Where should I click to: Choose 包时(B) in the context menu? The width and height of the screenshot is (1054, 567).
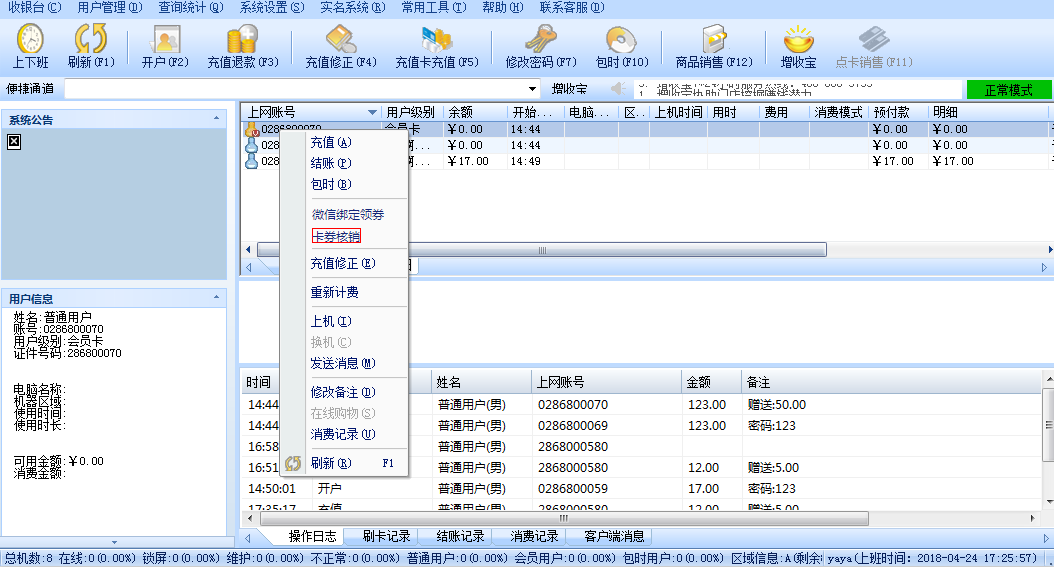click(x=331, y=184)
